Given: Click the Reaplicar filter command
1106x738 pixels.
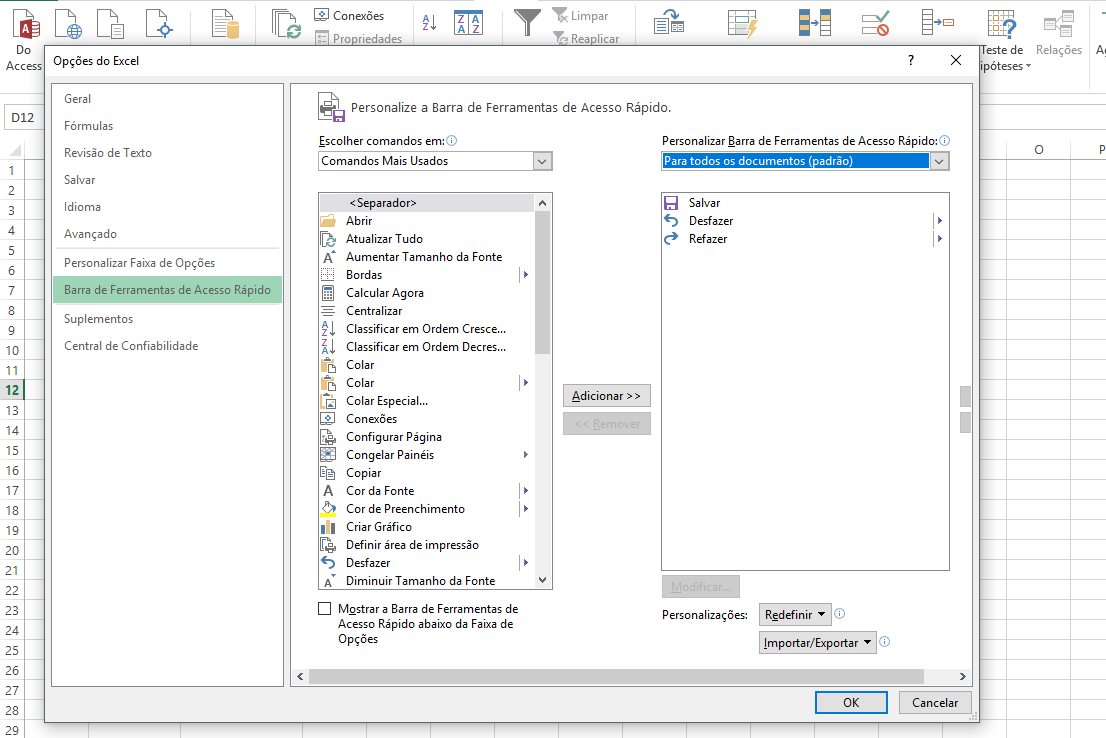Looking at the screenshot, I should (586, 38).
